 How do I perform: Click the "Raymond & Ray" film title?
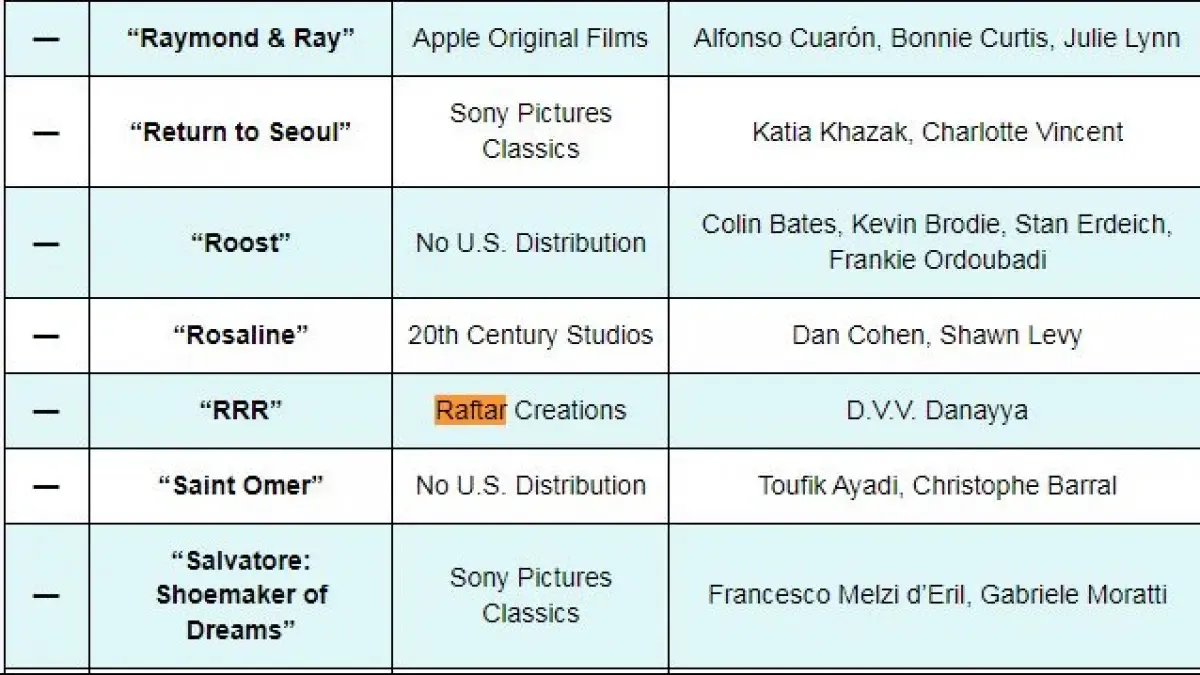pyautogui.click(x=241, y=39)
